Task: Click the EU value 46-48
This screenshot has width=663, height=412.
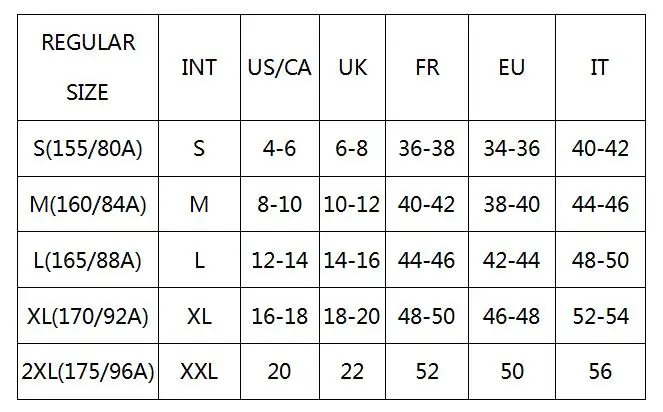Action: pos(512,316)
